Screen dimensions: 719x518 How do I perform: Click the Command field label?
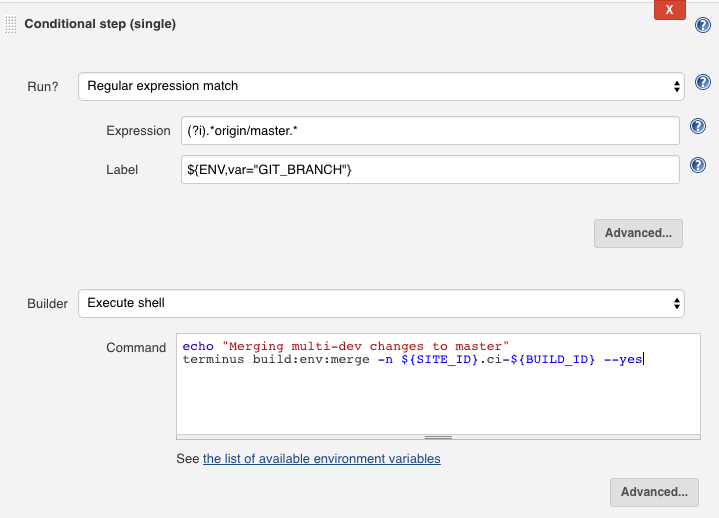[136, 348]
